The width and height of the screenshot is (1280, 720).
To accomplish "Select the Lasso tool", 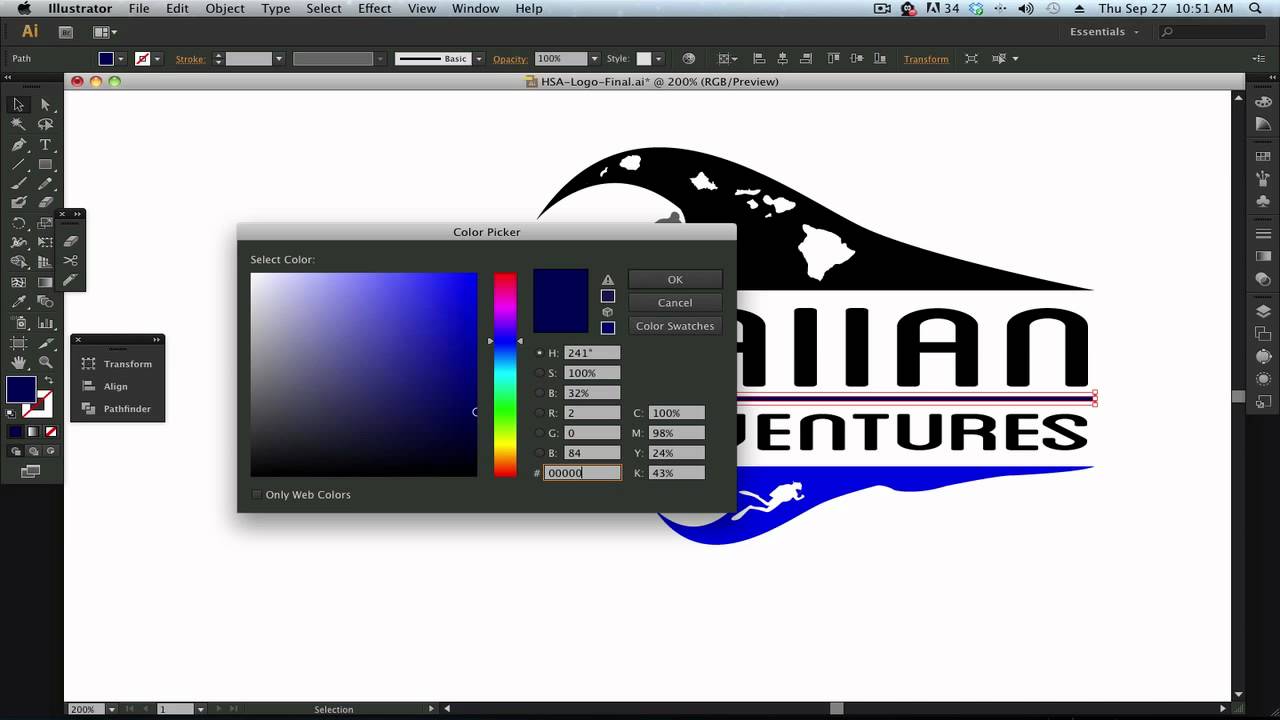I will [x=45, y=124].
